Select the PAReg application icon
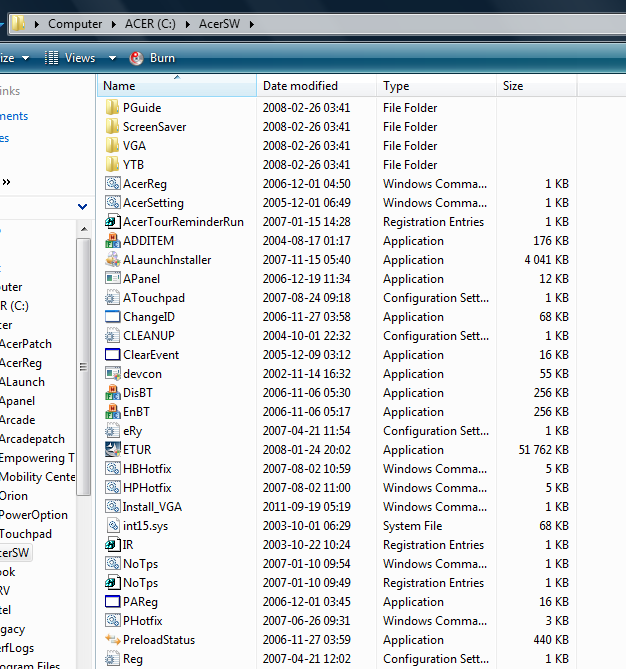The height and width of the screenshot is (669, 626). pyautogui.click(x=113, y=602)
